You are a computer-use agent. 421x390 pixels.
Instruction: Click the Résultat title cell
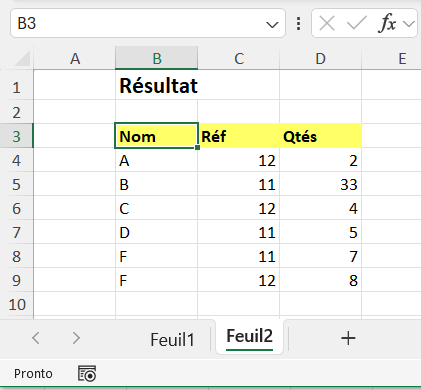point(157,85)
